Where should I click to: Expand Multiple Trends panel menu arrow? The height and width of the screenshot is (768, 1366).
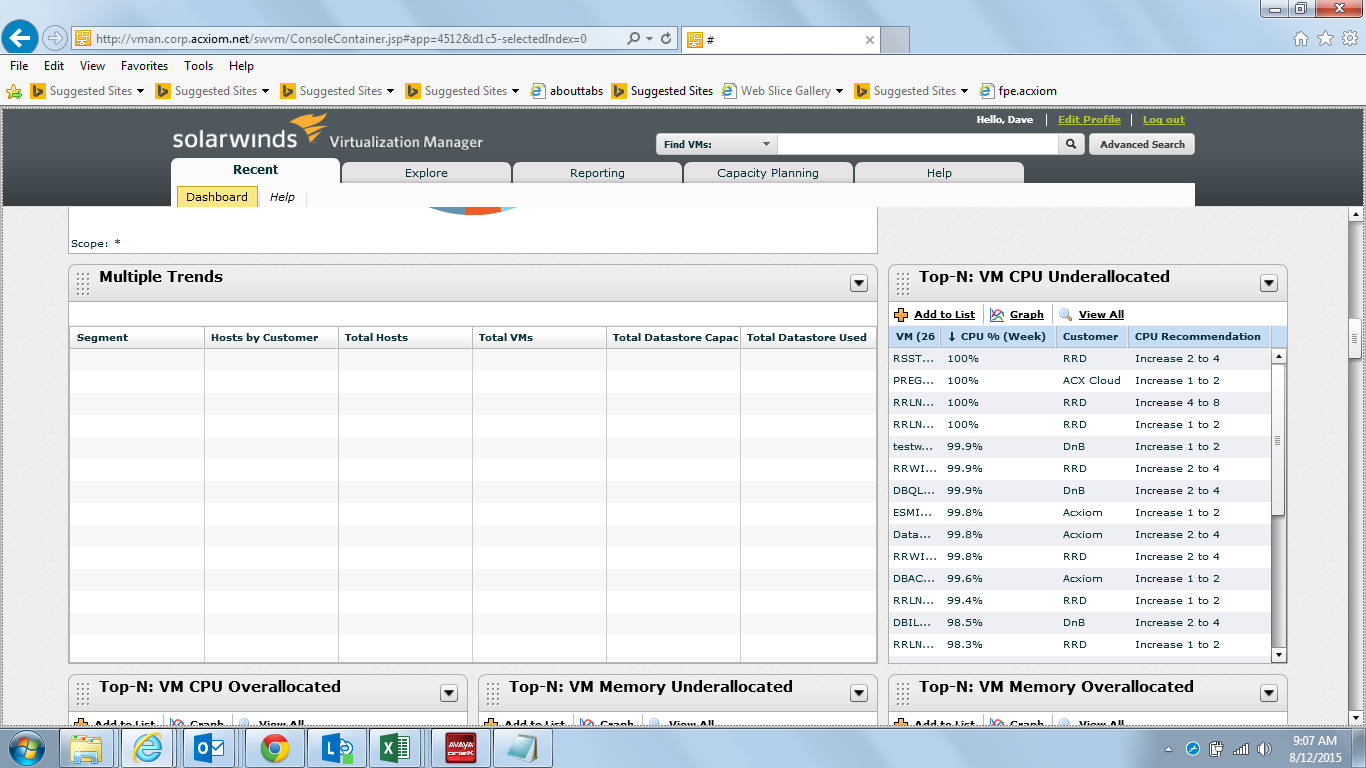[x=859, y=283]
